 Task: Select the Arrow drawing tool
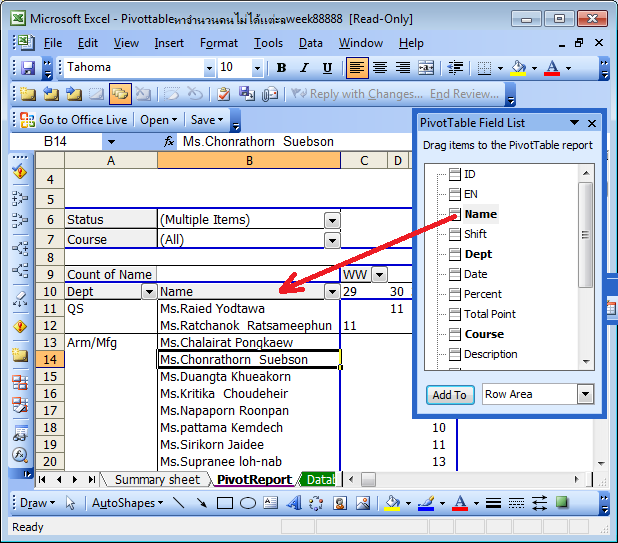(x=201, y=503)
